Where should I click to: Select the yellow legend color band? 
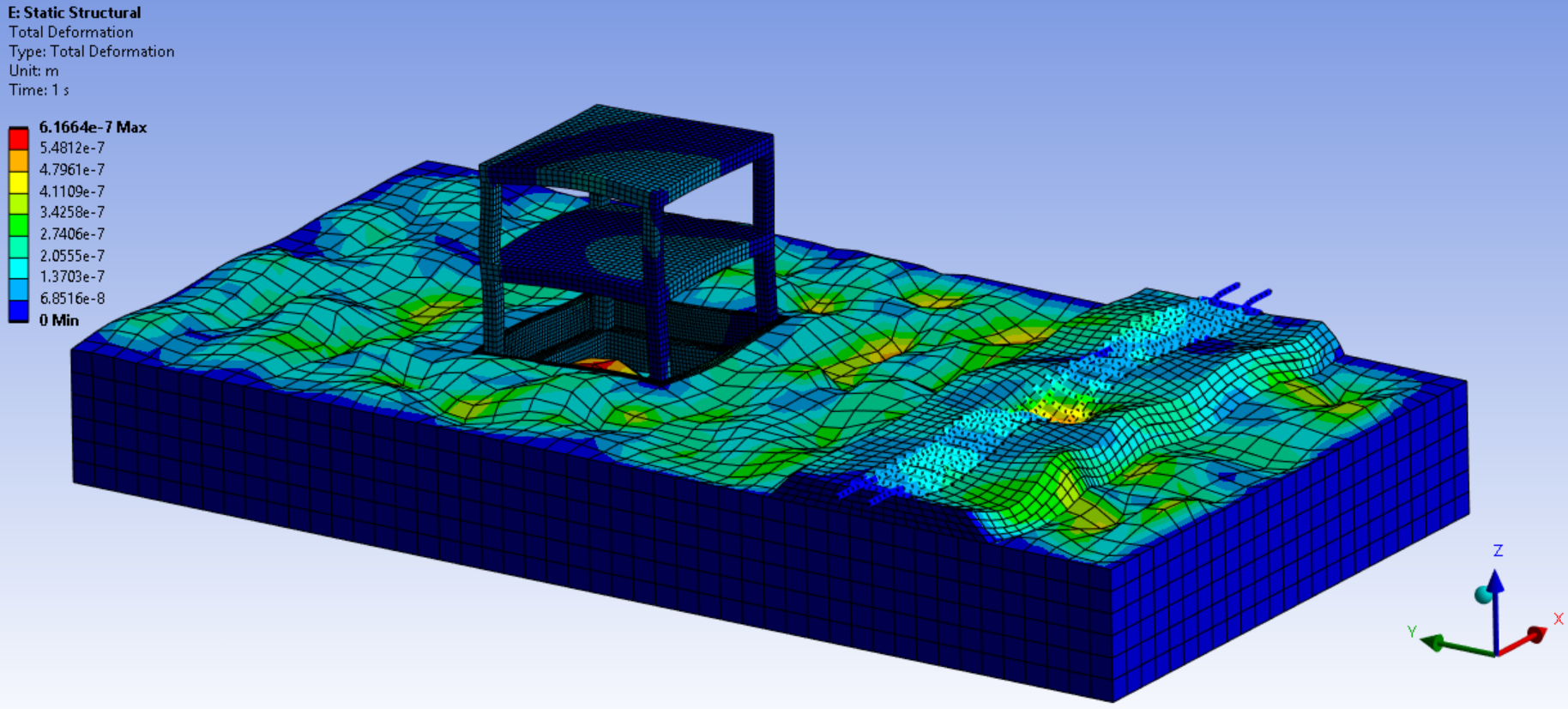click(x=19, y=182)
